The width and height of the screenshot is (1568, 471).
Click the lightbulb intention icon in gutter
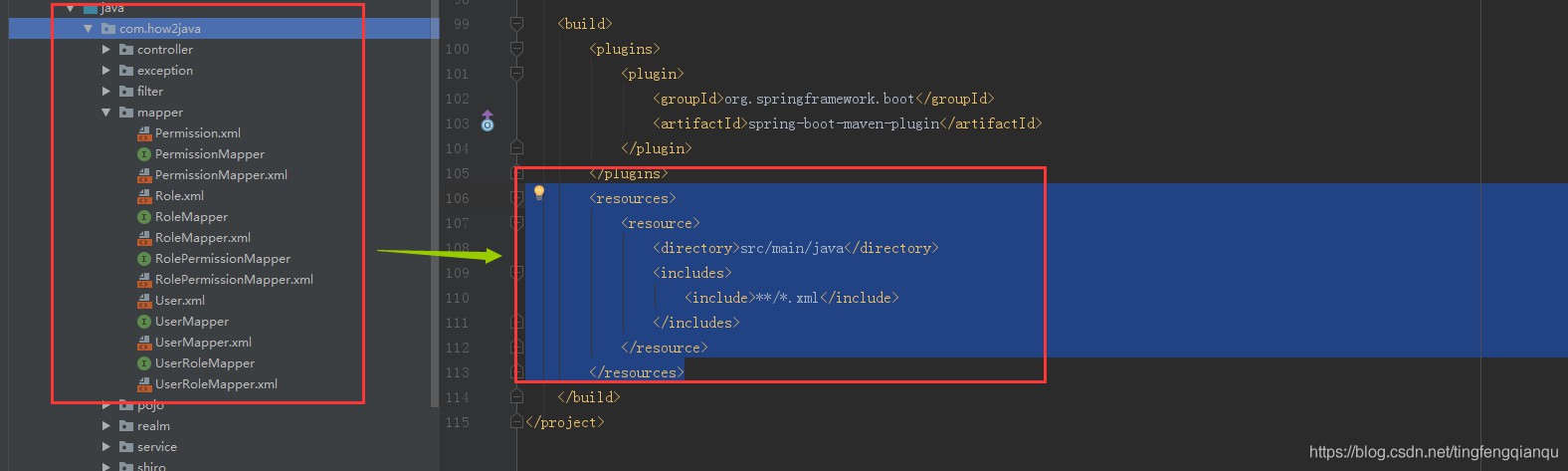pyautogui.click(x=539, y=192)
